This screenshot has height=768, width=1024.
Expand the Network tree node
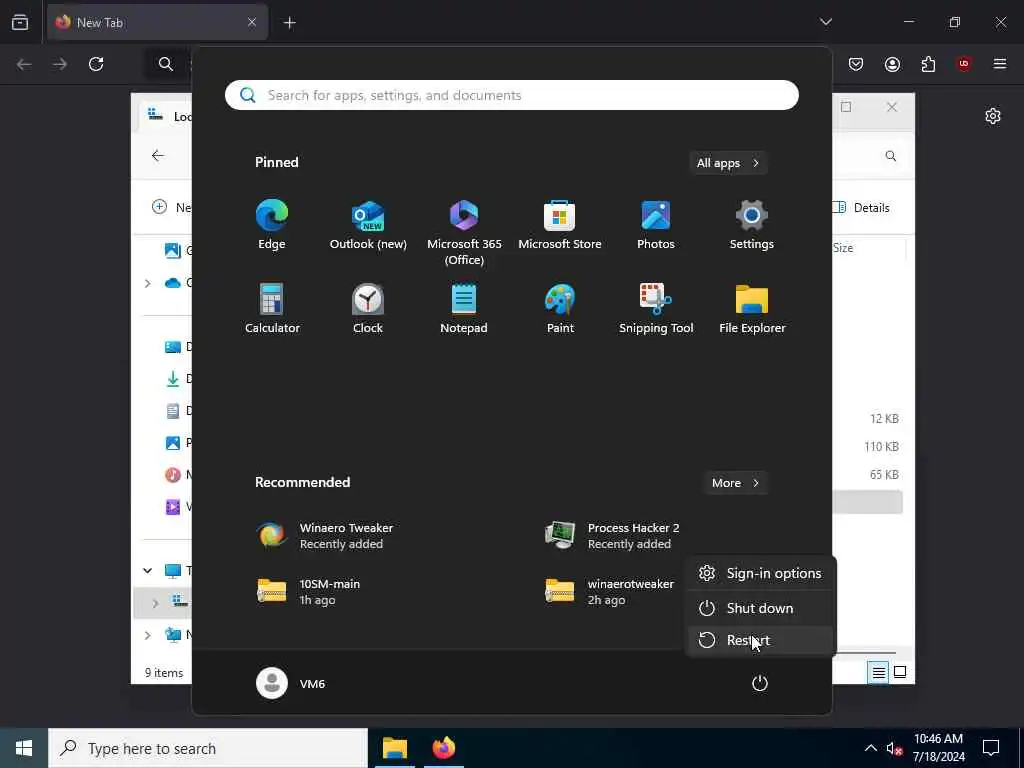tap(148, 634)
